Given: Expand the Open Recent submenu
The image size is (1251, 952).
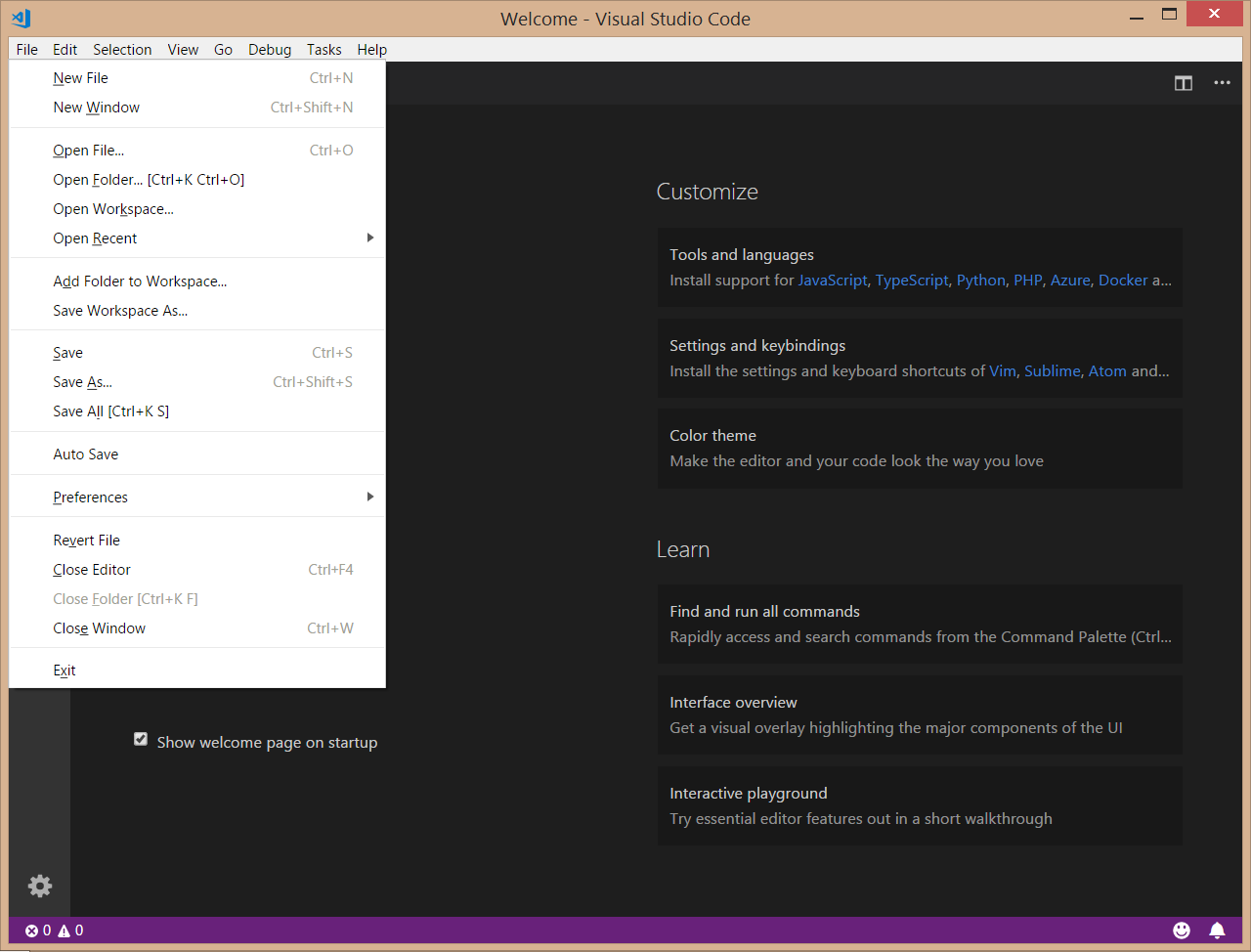Looking at the screenshot, I should click(x=197, y=238).
